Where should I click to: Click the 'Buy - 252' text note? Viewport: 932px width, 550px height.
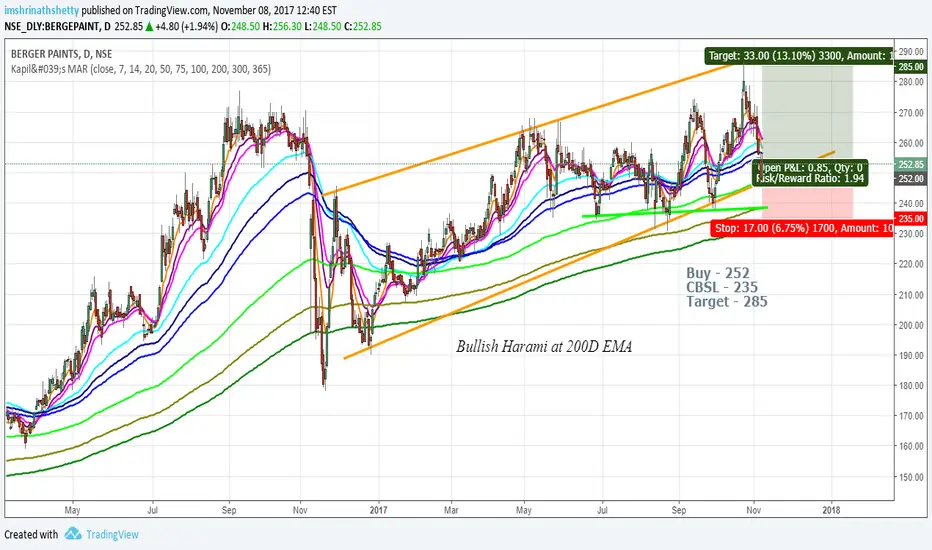pos(717,273)
